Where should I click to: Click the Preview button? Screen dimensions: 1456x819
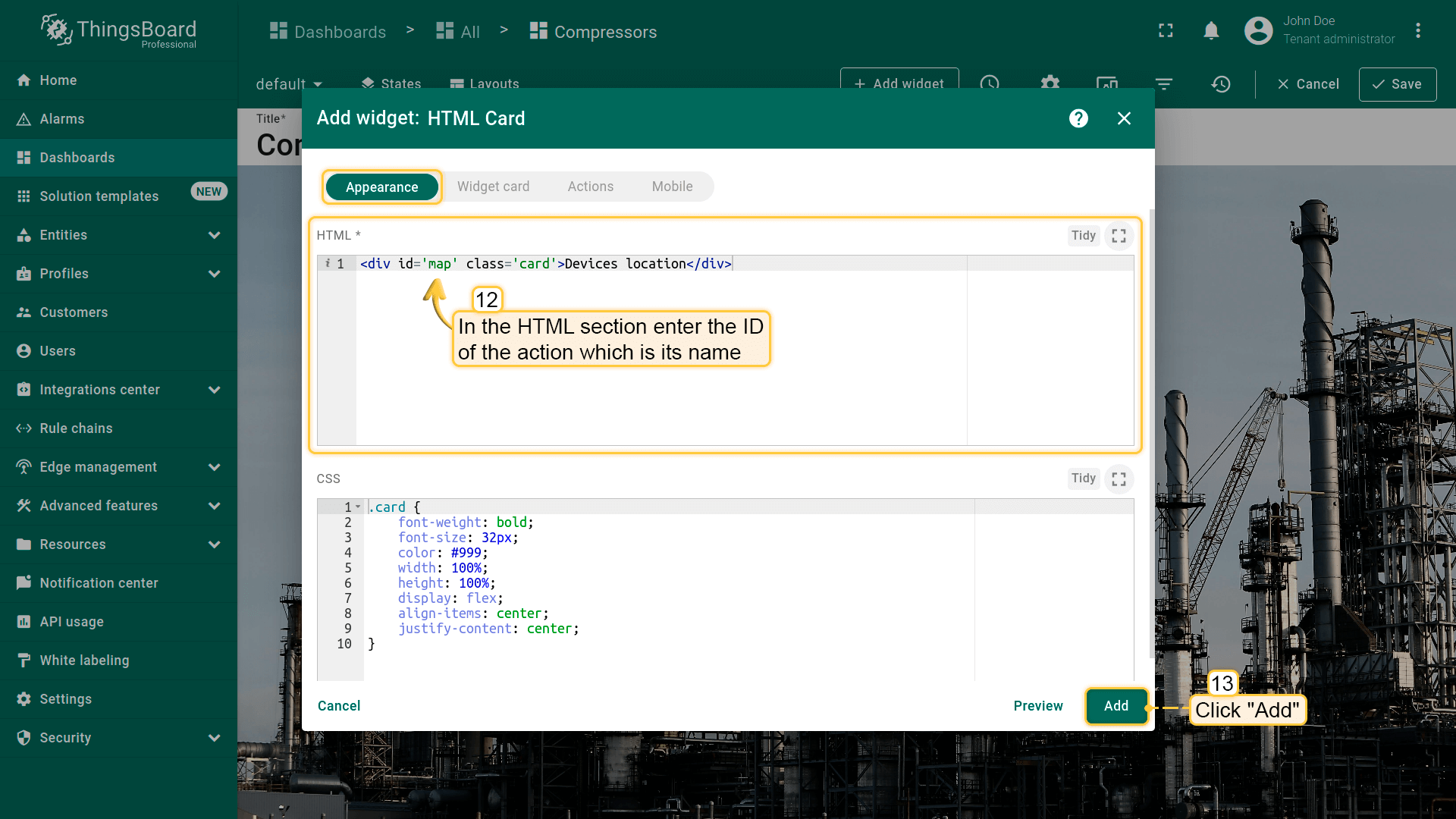coord(1037,706)
